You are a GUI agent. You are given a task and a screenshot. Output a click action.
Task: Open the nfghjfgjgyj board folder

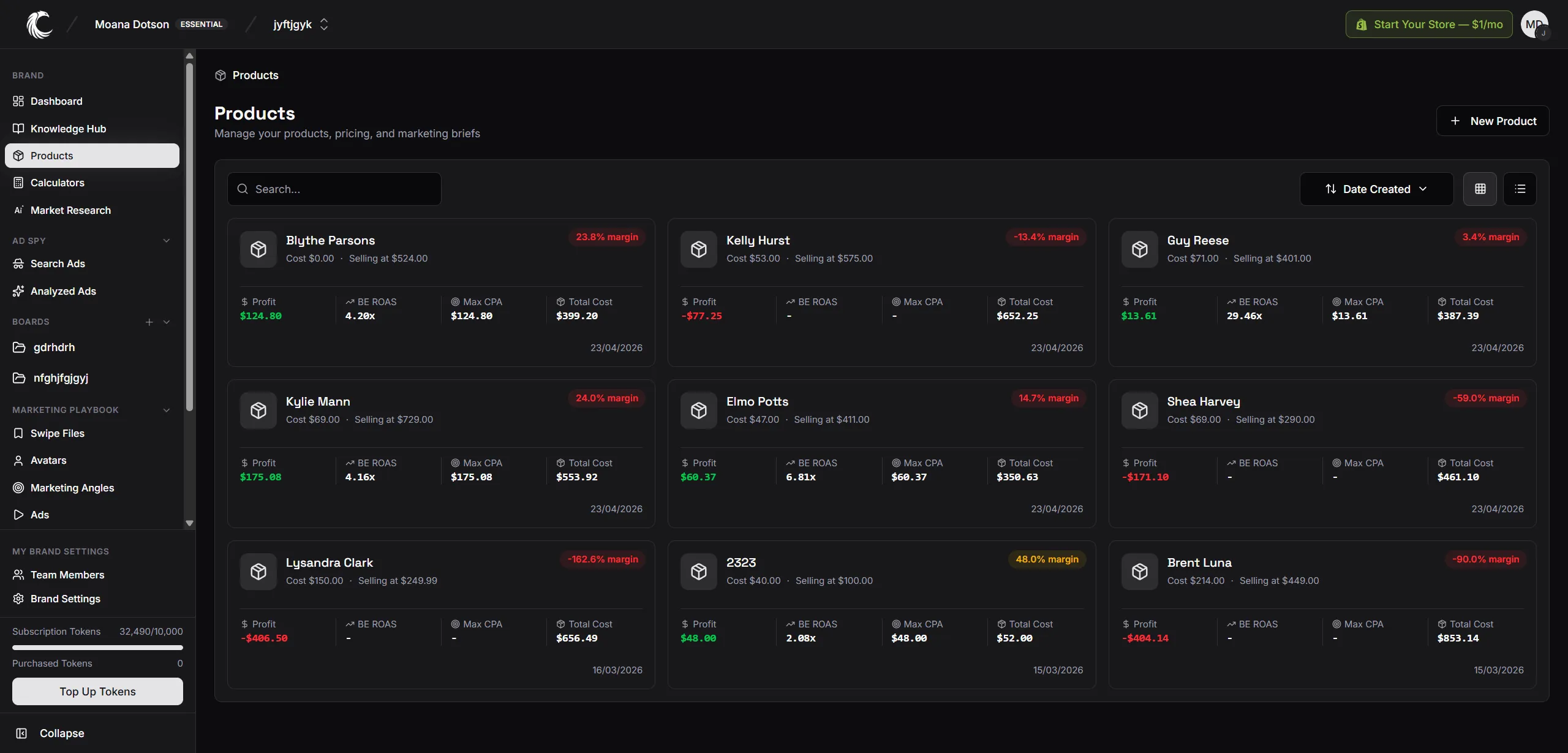(92, 378)
